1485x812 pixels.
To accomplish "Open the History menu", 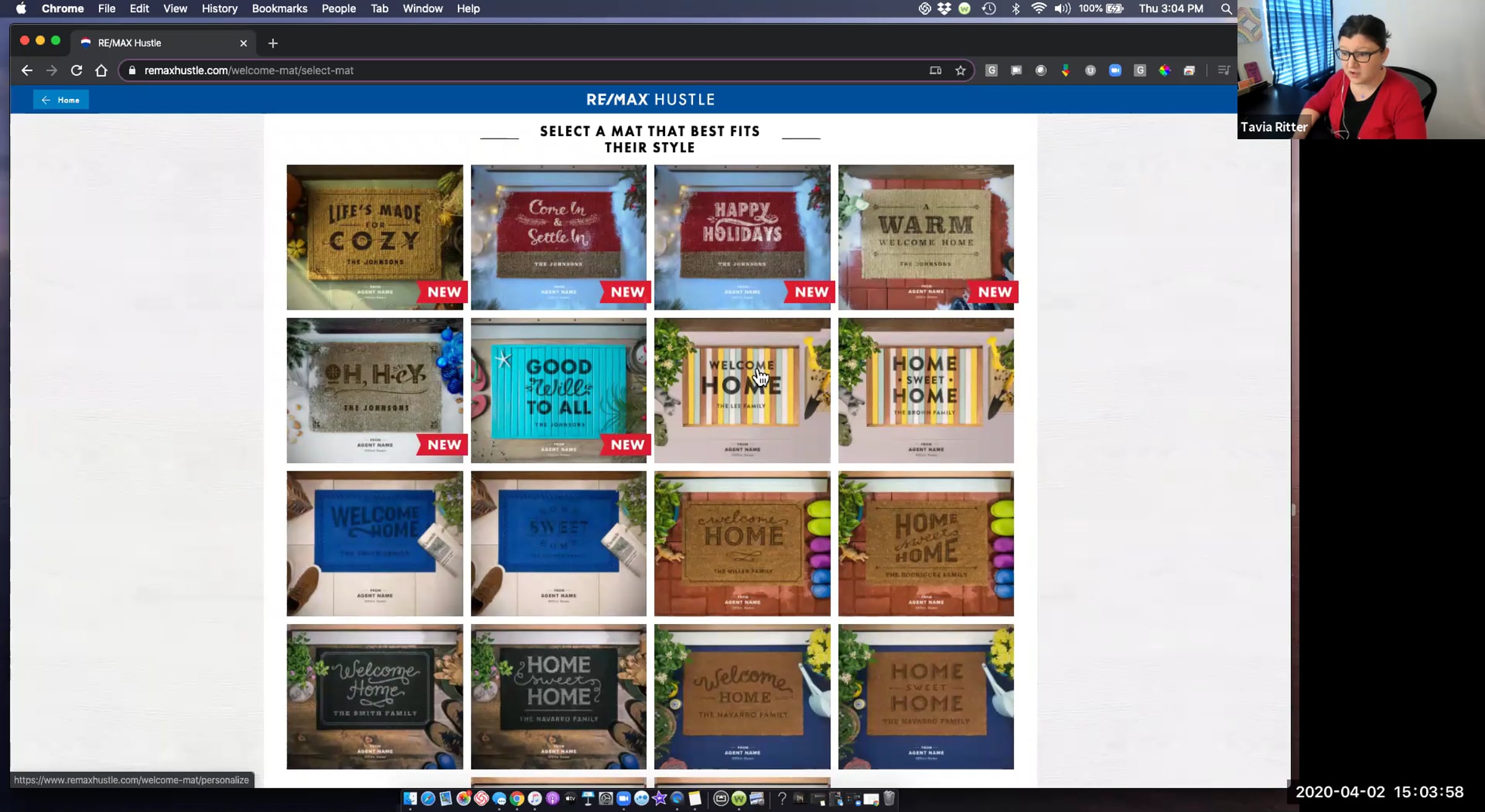I will click(x=219, y=9).
